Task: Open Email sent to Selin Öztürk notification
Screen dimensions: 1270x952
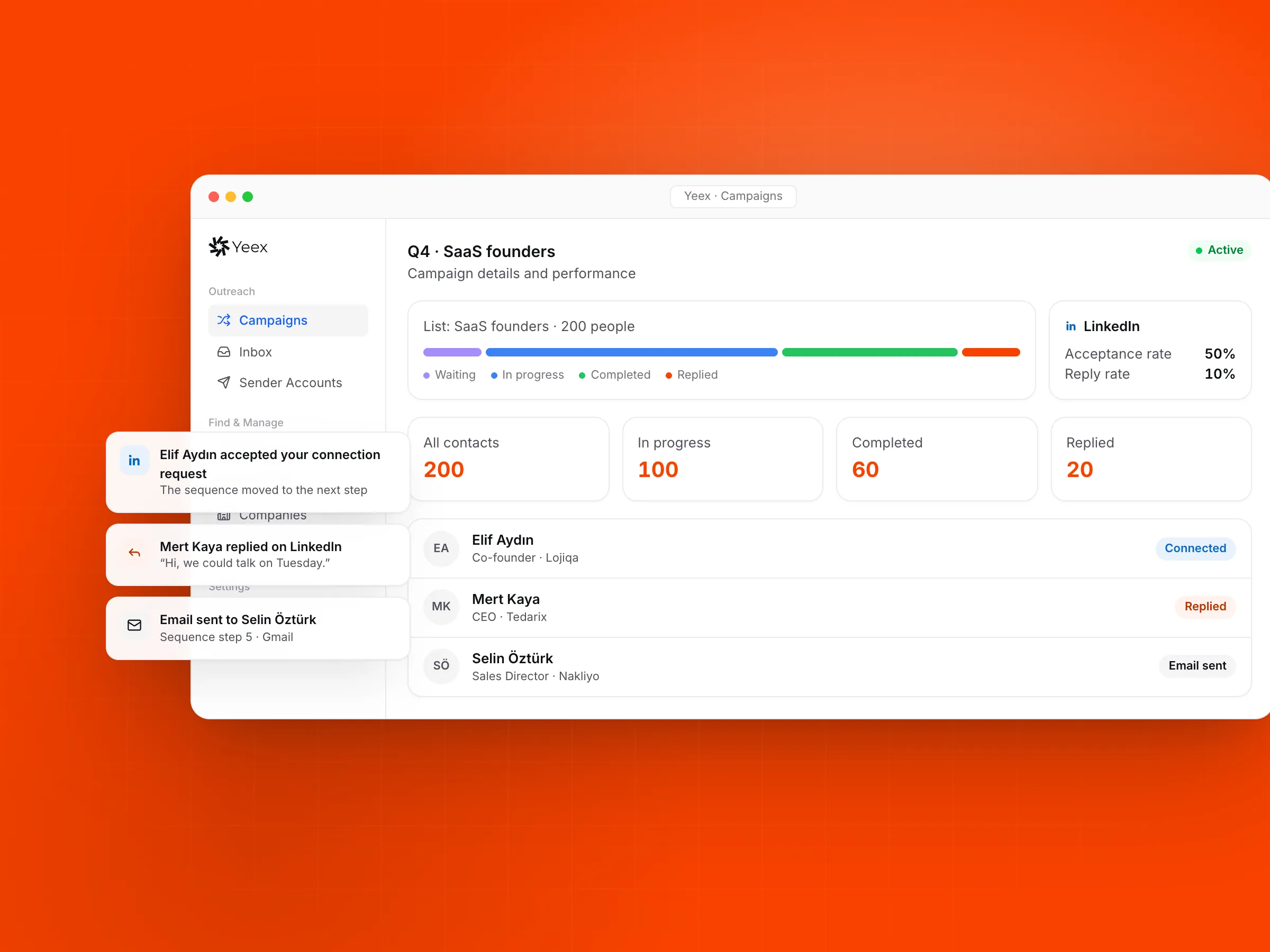Action: [x=258, y=628]
